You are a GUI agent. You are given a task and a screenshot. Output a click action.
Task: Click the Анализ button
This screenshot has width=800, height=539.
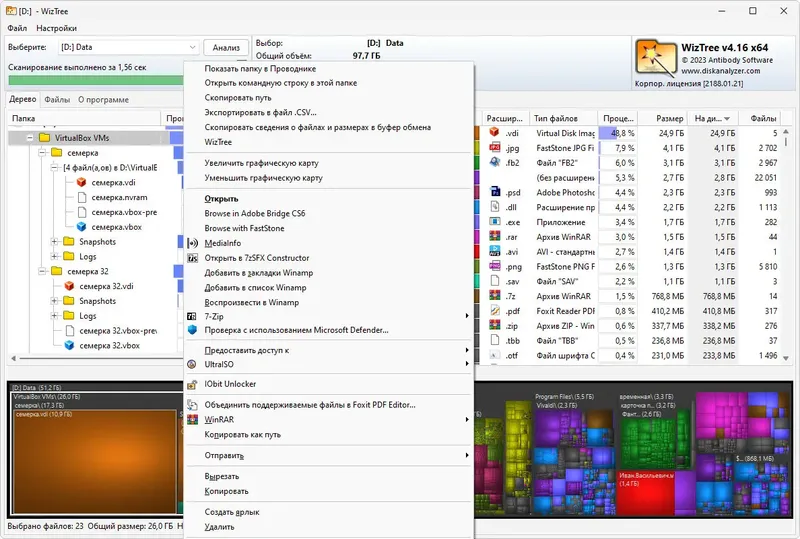(x=226, y=47)
